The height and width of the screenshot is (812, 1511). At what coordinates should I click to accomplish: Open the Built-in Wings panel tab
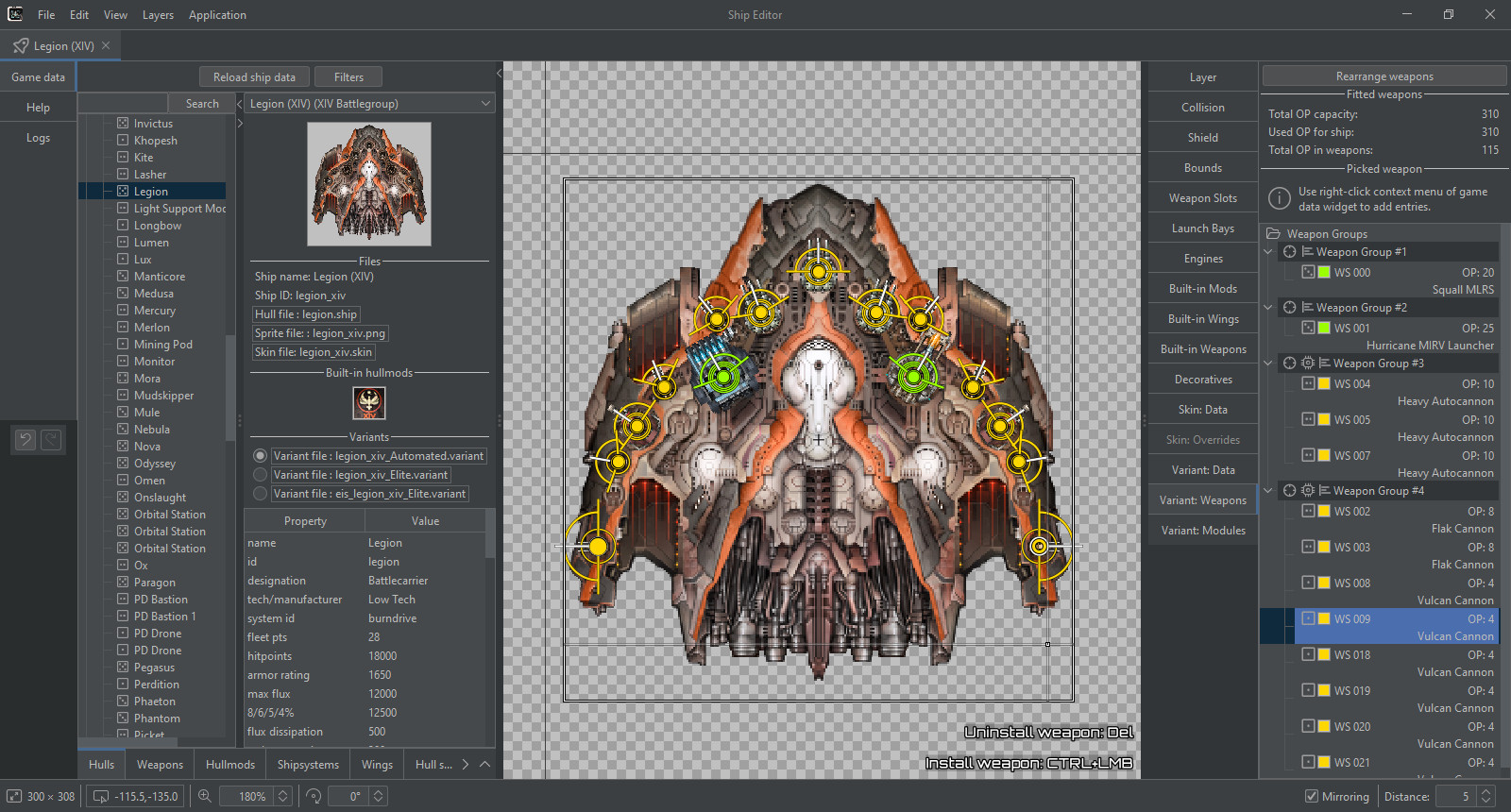tap(1202, 318)
